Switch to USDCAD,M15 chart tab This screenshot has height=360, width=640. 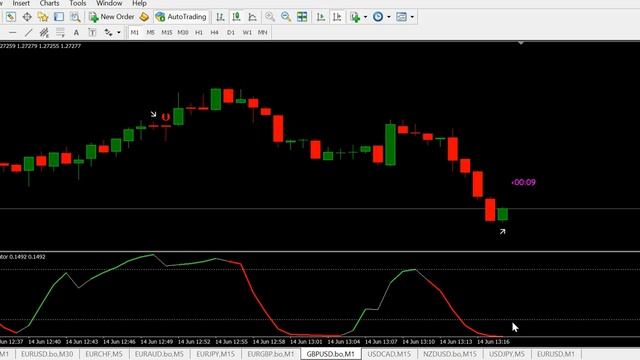389,354
